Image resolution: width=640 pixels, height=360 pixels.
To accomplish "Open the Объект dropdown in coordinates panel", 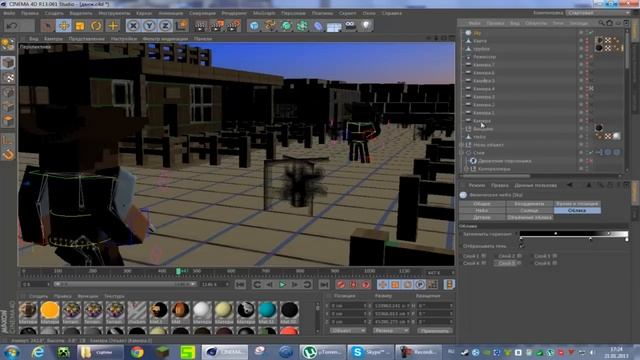I will click(x=348, y=330).
